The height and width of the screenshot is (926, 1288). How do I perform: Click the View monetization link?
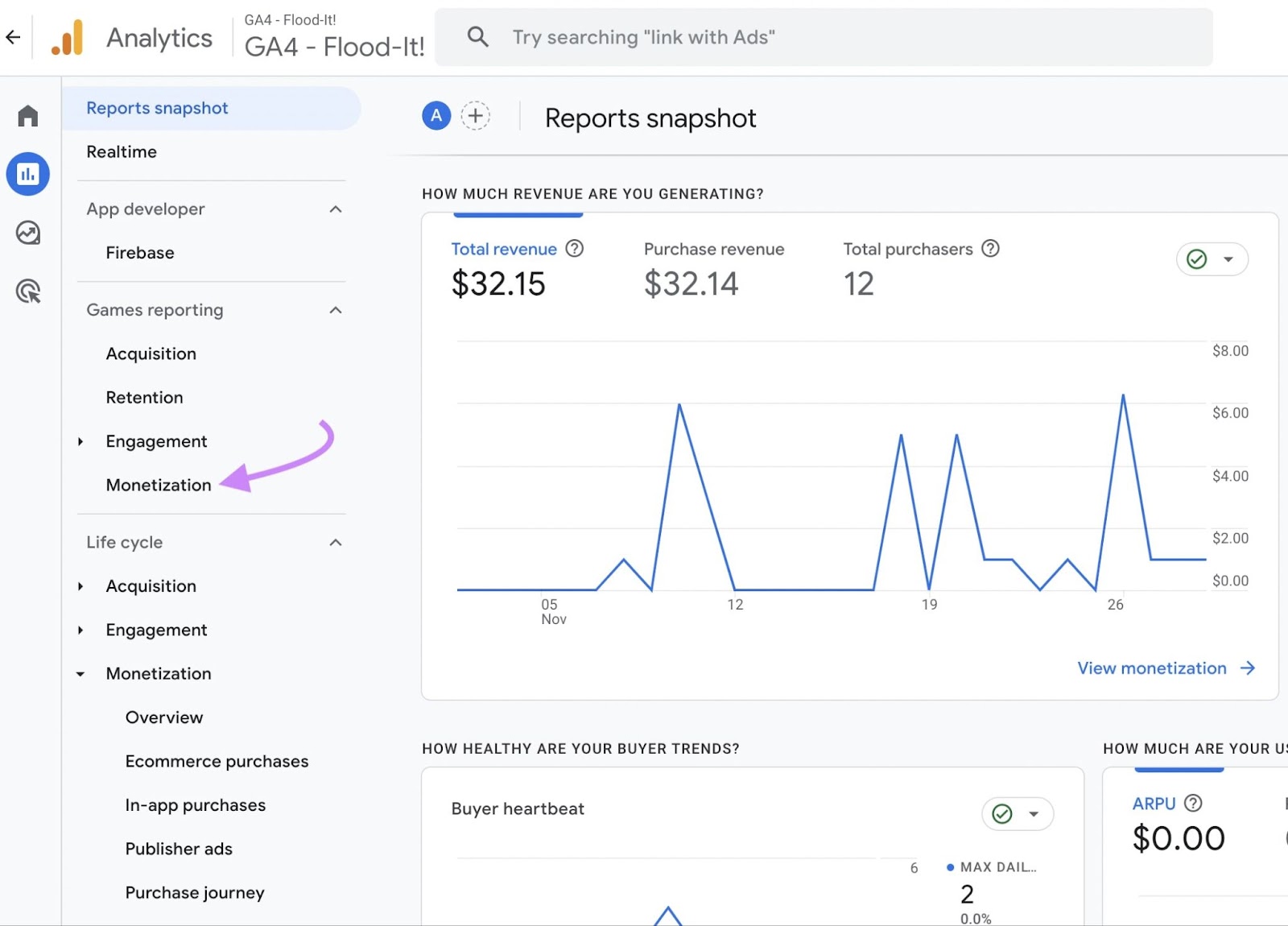[1150, 668]
